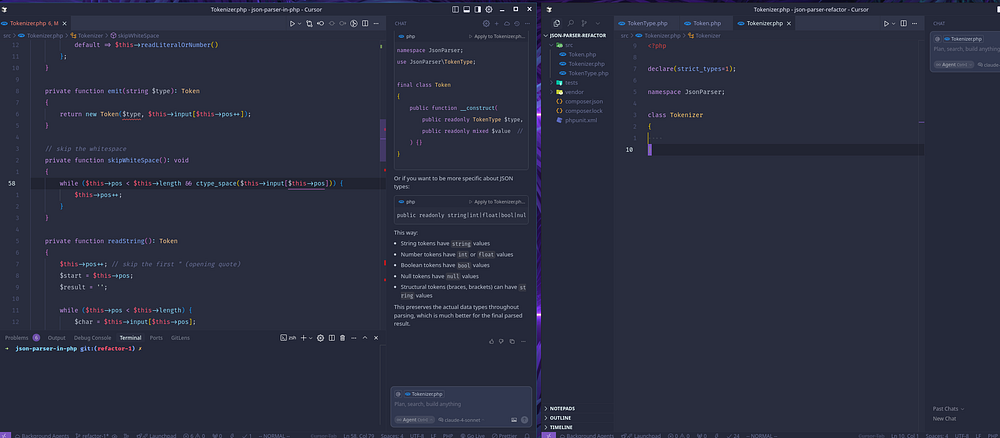
Task: Click the Run PHP play icon
Action: coord(292,22)
